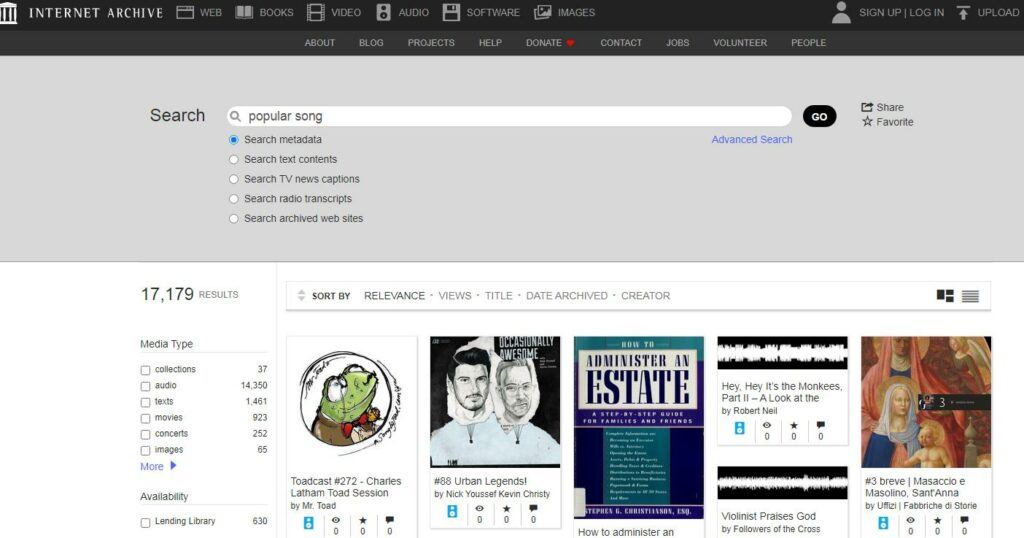Sort results by Views
1024x538 pixels.
coord(455,296)
